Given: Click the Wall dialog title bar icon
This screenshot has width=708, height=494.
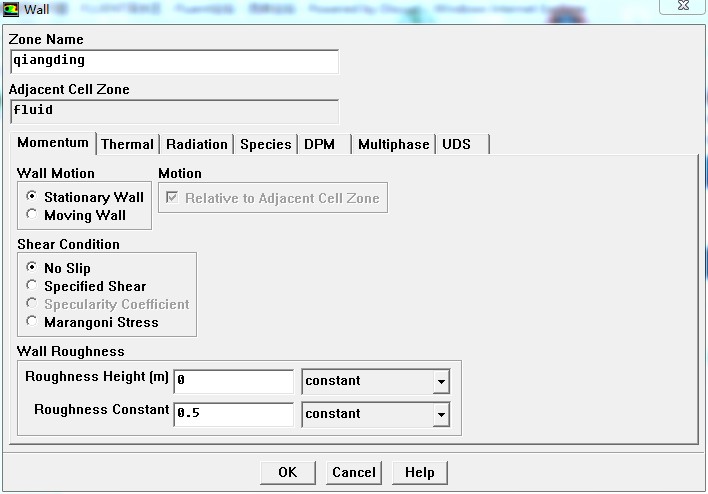Looking at the screenshot, I should pyautogui.click(x=11, y=9).
